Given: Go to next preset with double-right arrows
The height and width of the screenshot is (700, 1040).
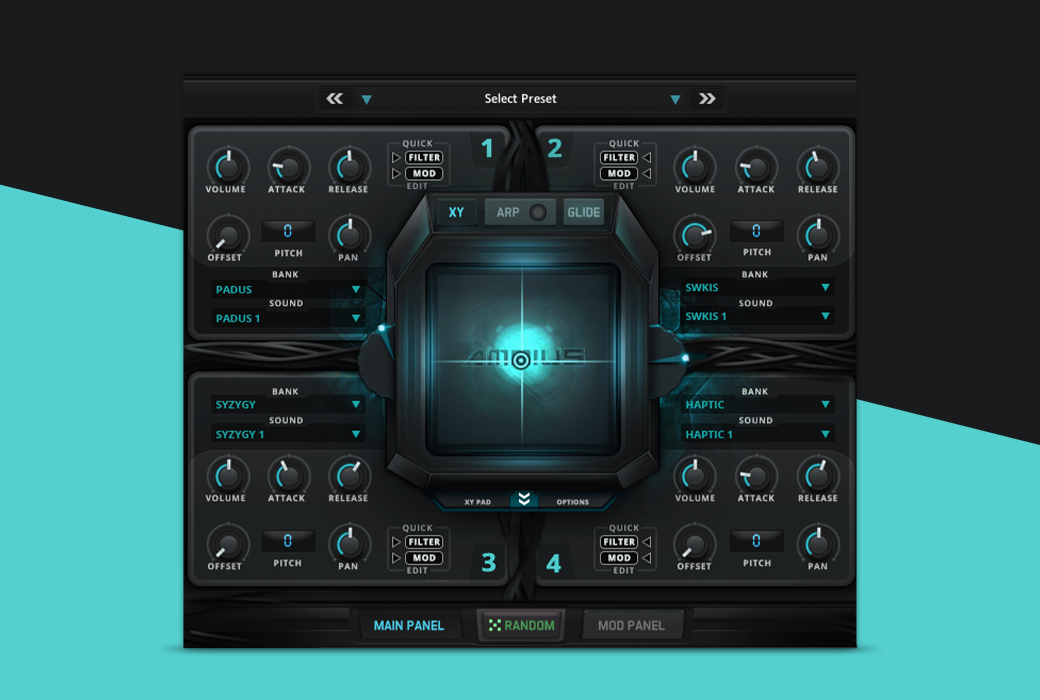Looking at the screenshot, I should pos(707,99).
